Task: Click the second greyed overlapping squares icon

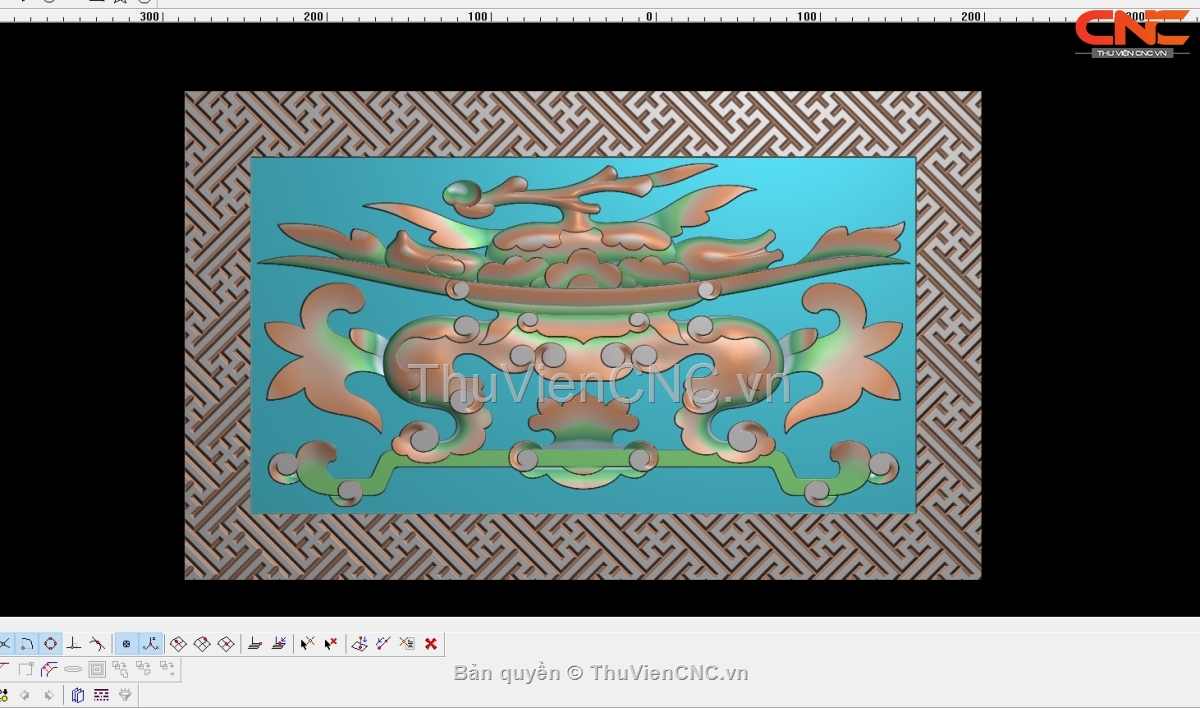Action: [x=144, y=669]
